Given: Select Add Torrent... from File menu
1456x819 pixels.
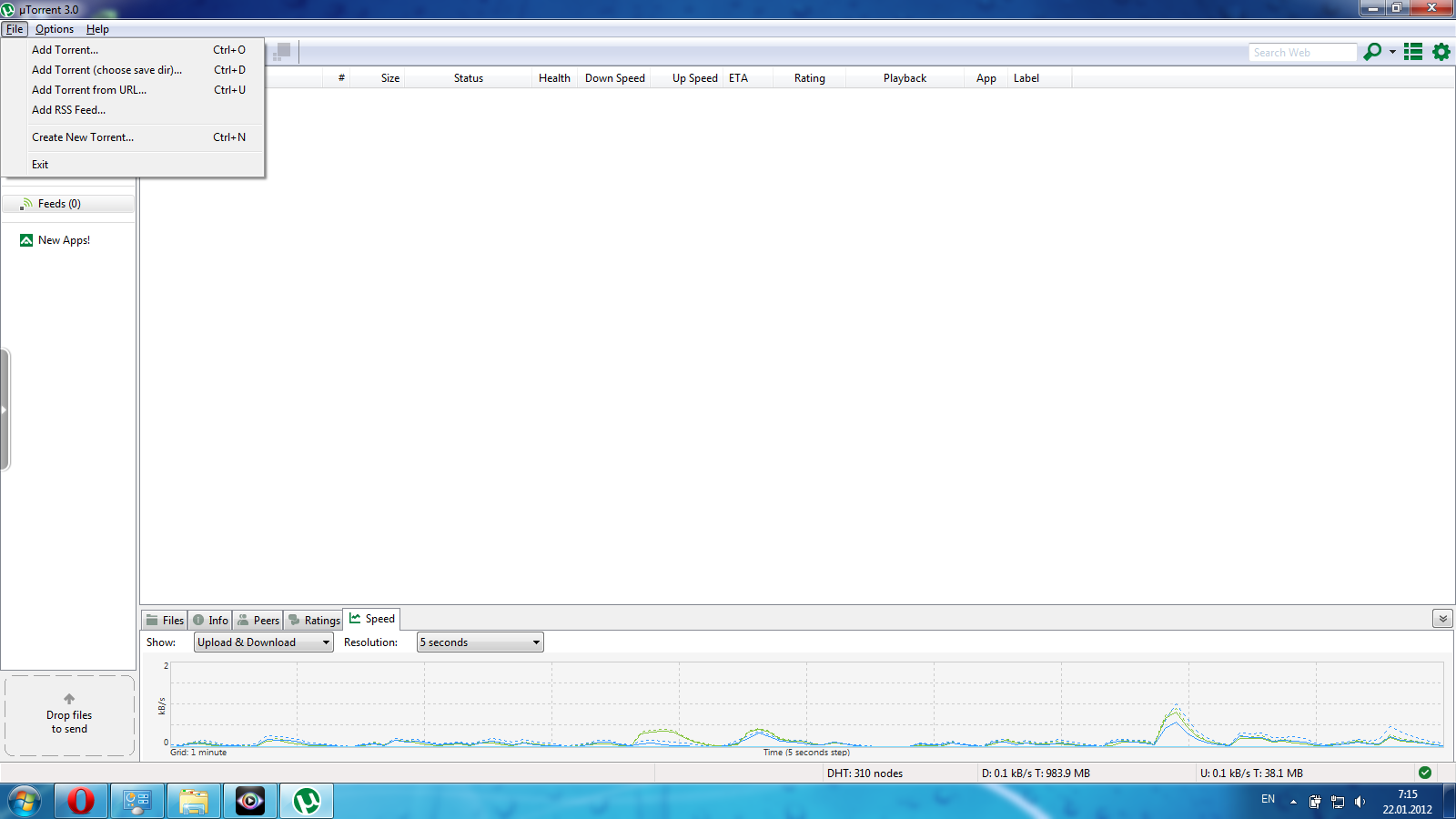Looking at the screenshot, I should coord(133,50).
